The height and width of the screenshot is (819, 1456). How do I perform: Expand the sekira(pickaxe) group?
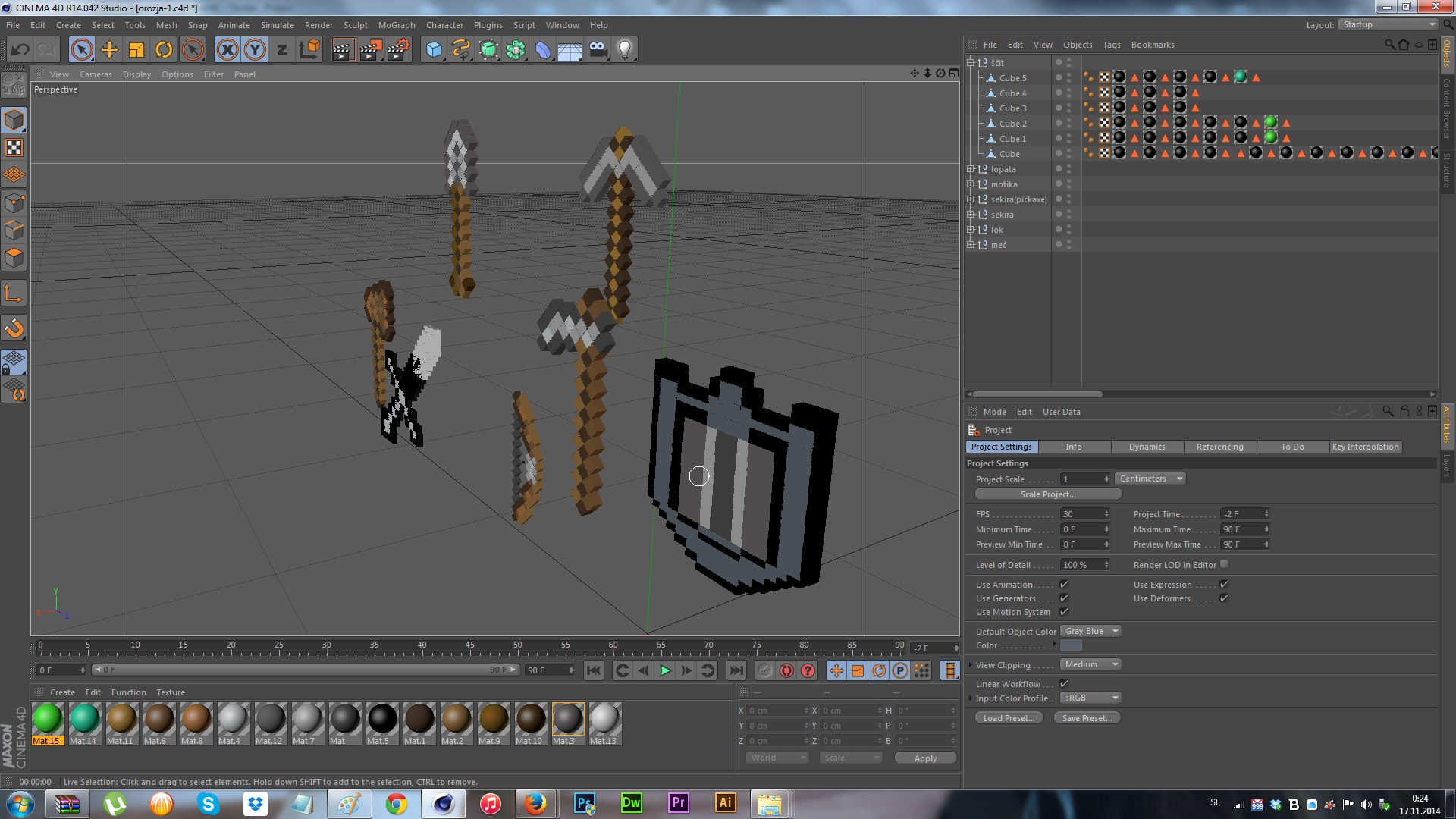970,199
